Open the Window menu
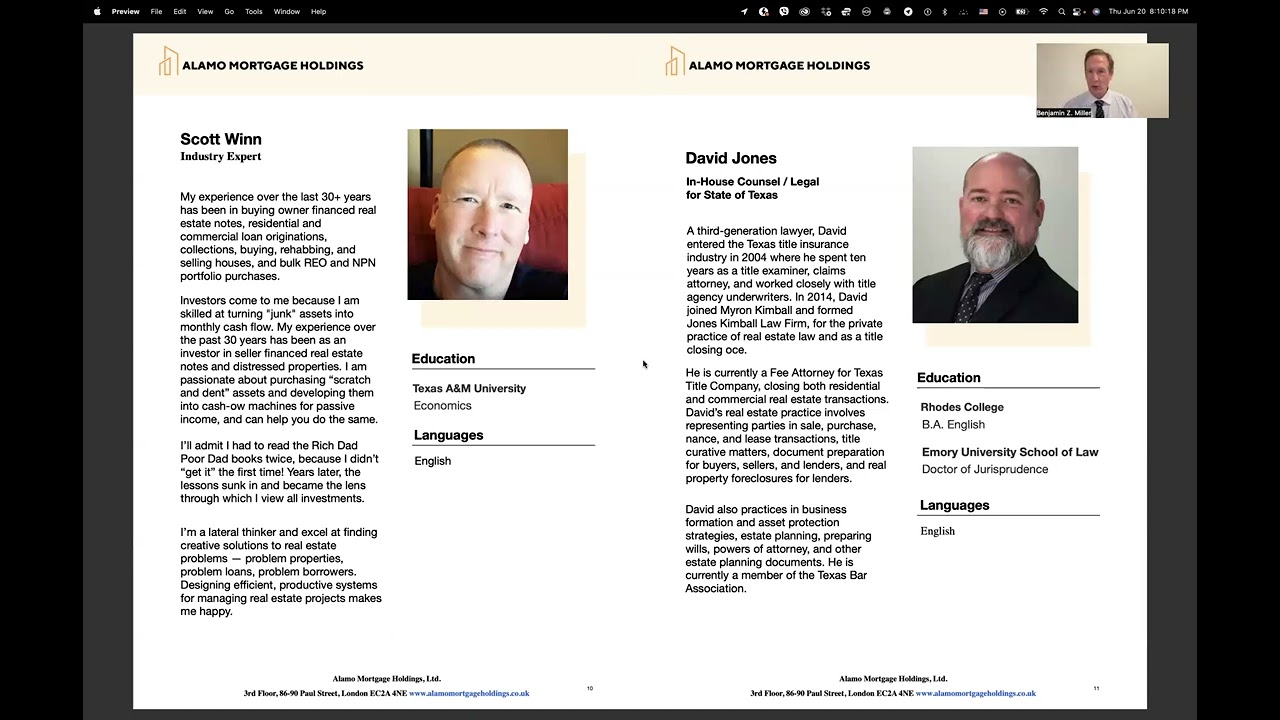This screenshot has height=720, width=1280. [287, 11]
